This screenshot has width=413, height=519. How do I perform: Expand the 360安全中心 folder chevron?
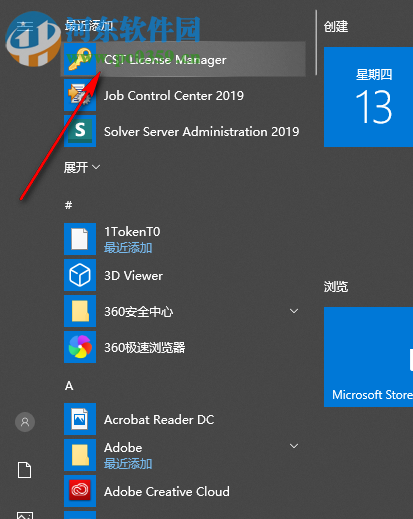tap(294, 311)
